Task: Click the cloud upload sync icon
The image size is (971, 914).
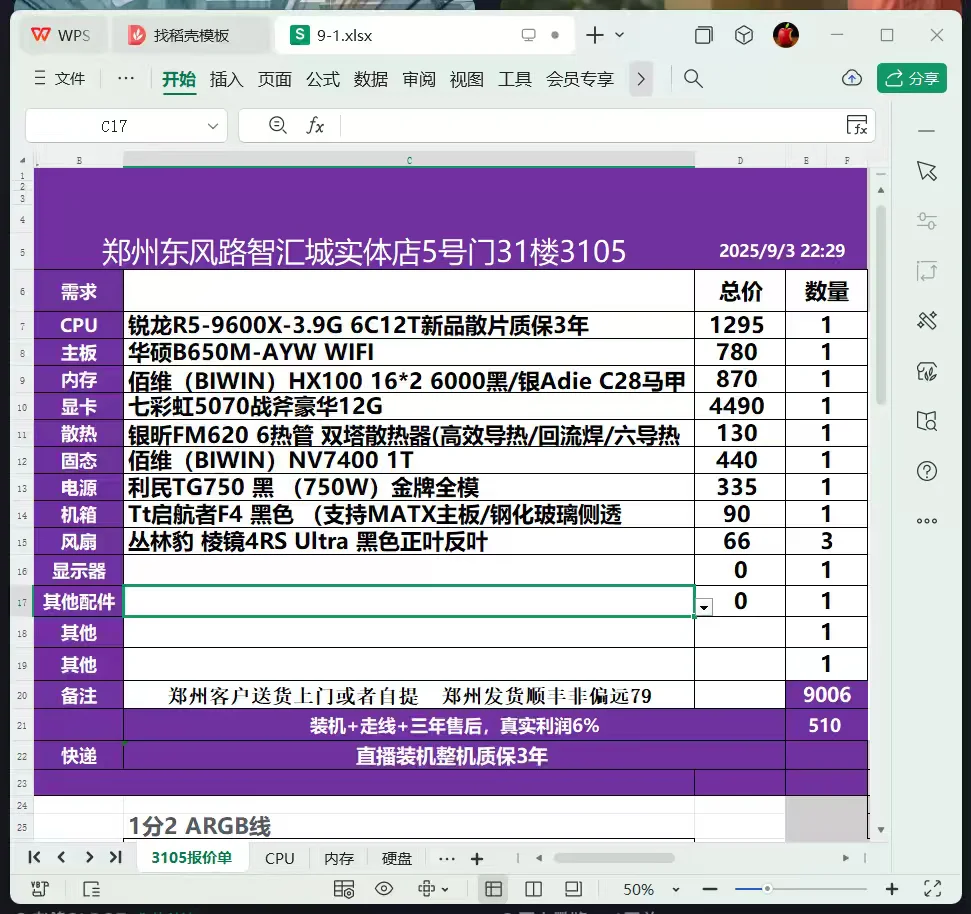Action: [x=852, y=78]
